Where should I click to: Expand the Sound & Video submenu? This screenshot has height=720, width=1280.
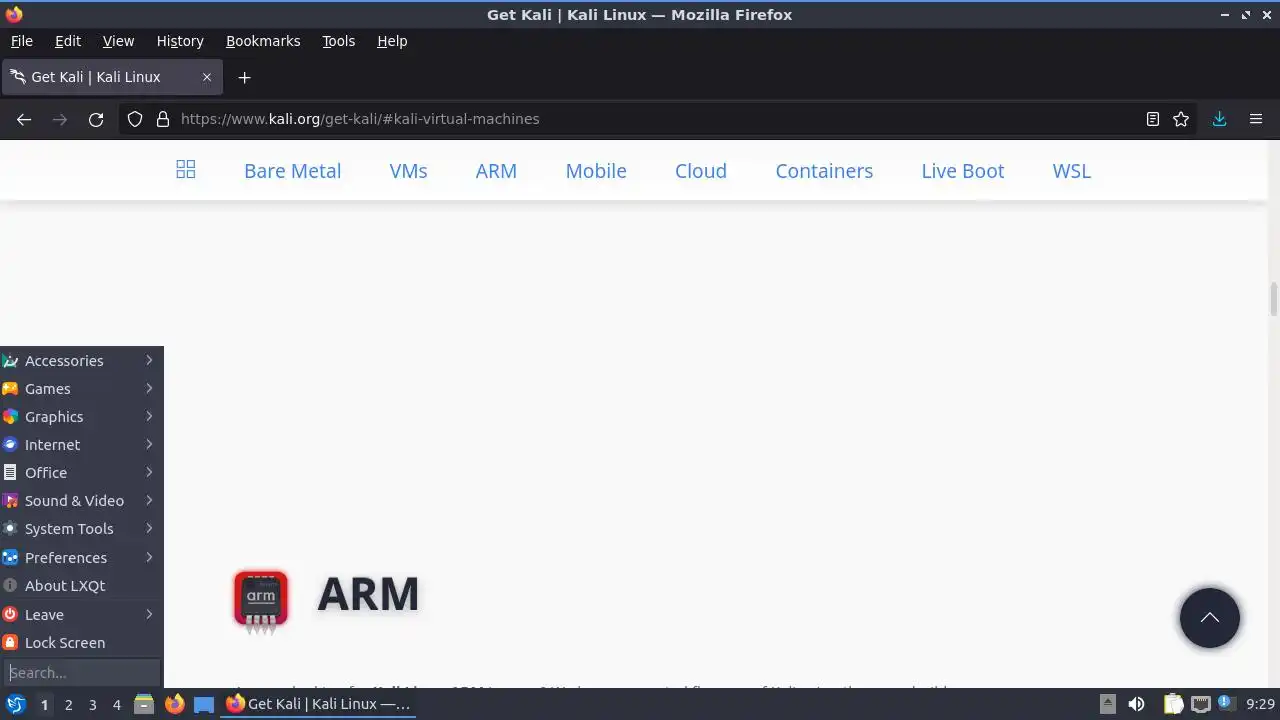pos(82,501)
